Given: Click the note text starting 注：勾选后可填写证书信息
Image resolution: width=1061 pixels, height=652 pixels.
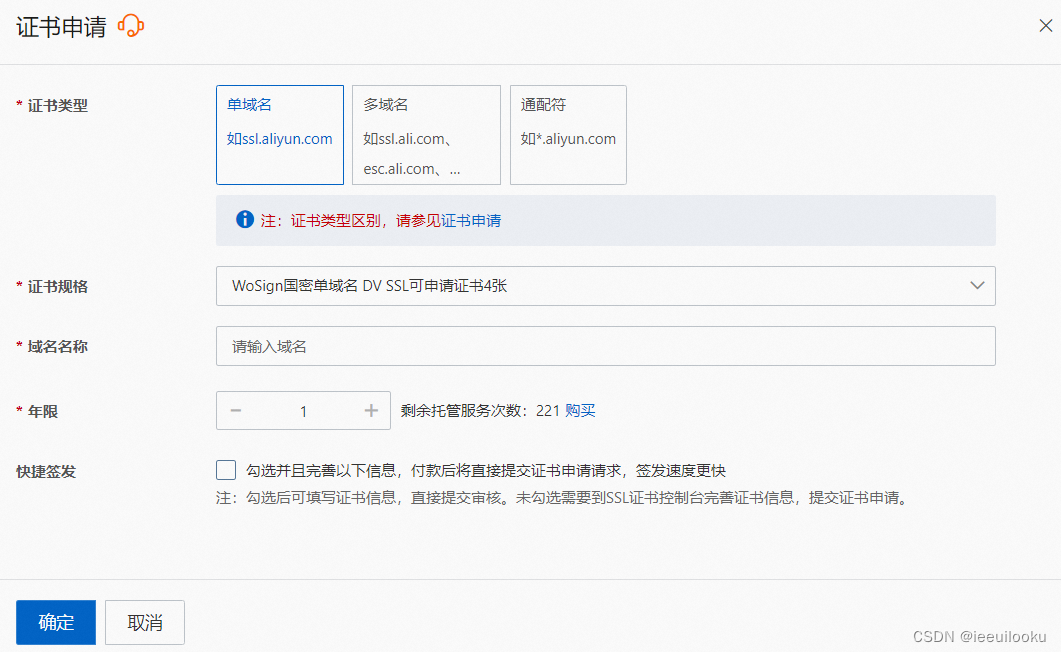Looking at the screenshot, I should 564,498.
